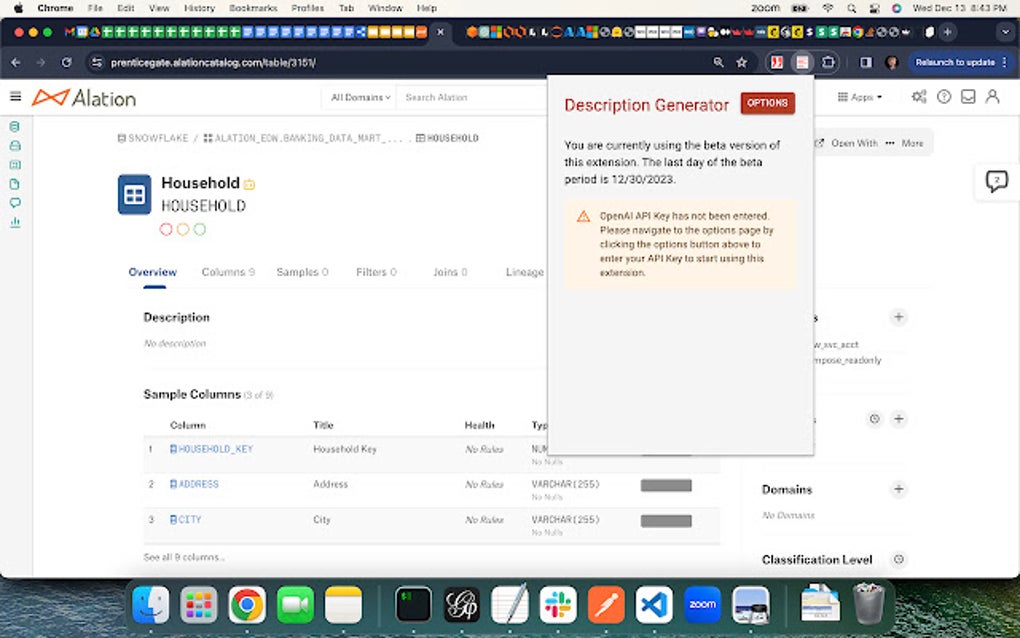This screenshot has width=1020, height=638.
Task: Open the settings gear in the top toolbar
Action: tap(919, 97)
